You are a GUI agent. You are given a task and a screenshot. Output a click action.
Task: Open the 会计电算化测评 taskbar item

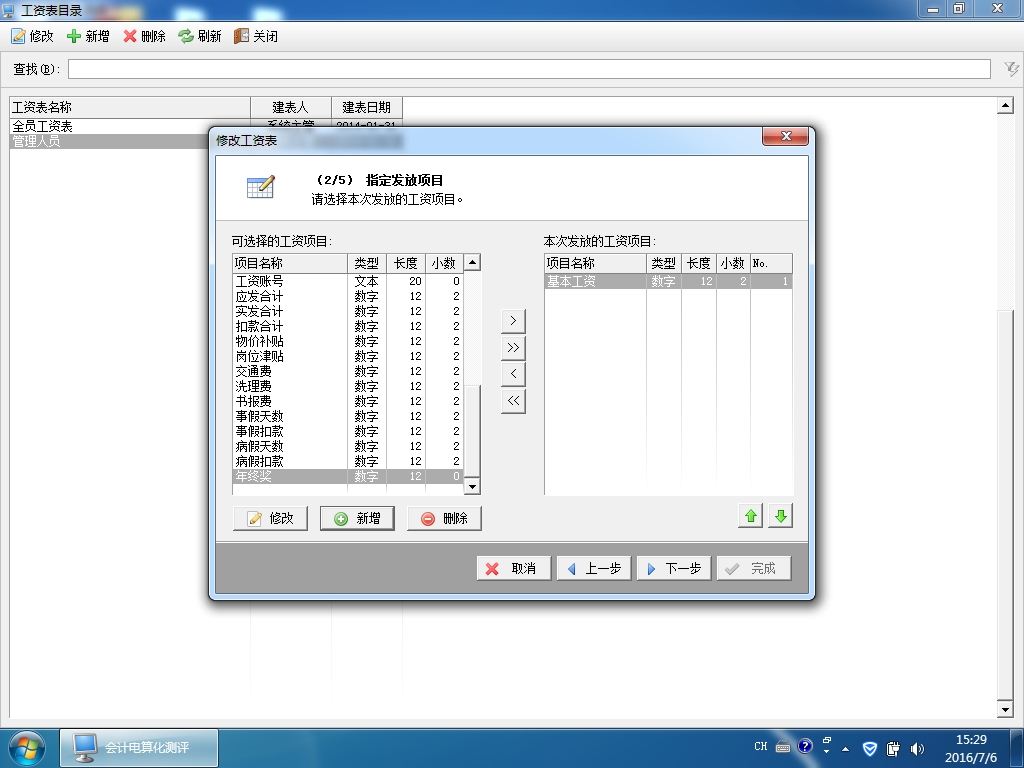tap(139, 748)
